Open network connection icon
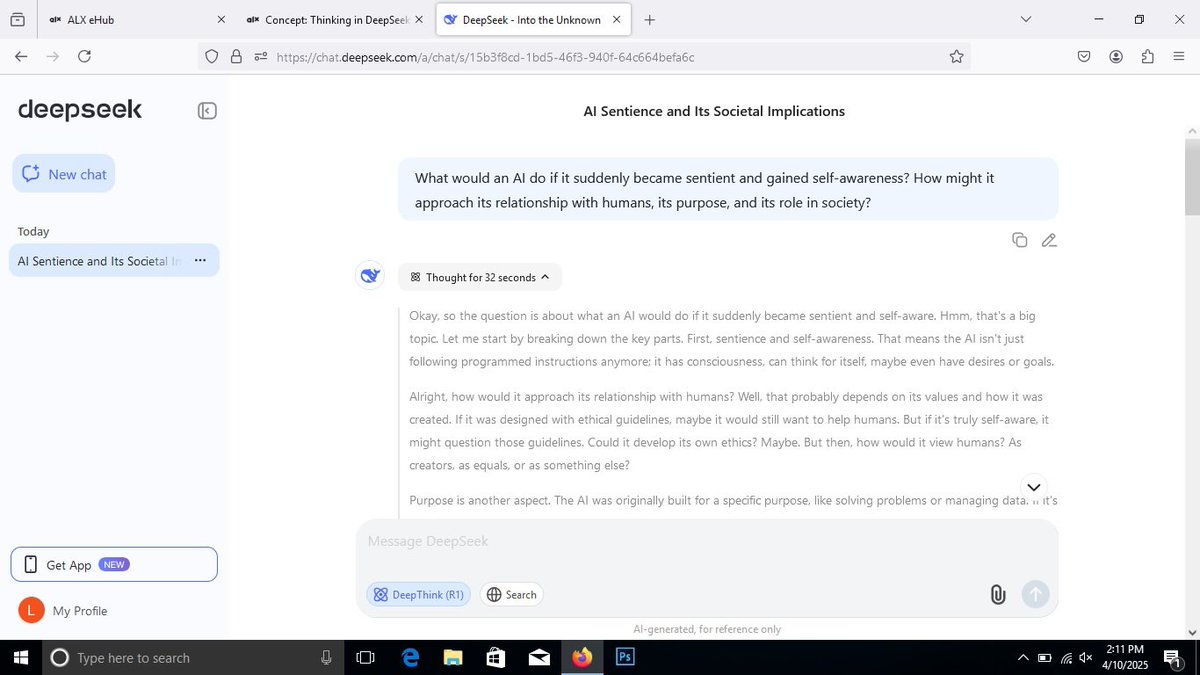1200x675 pixels. [x=1067, y=658]
